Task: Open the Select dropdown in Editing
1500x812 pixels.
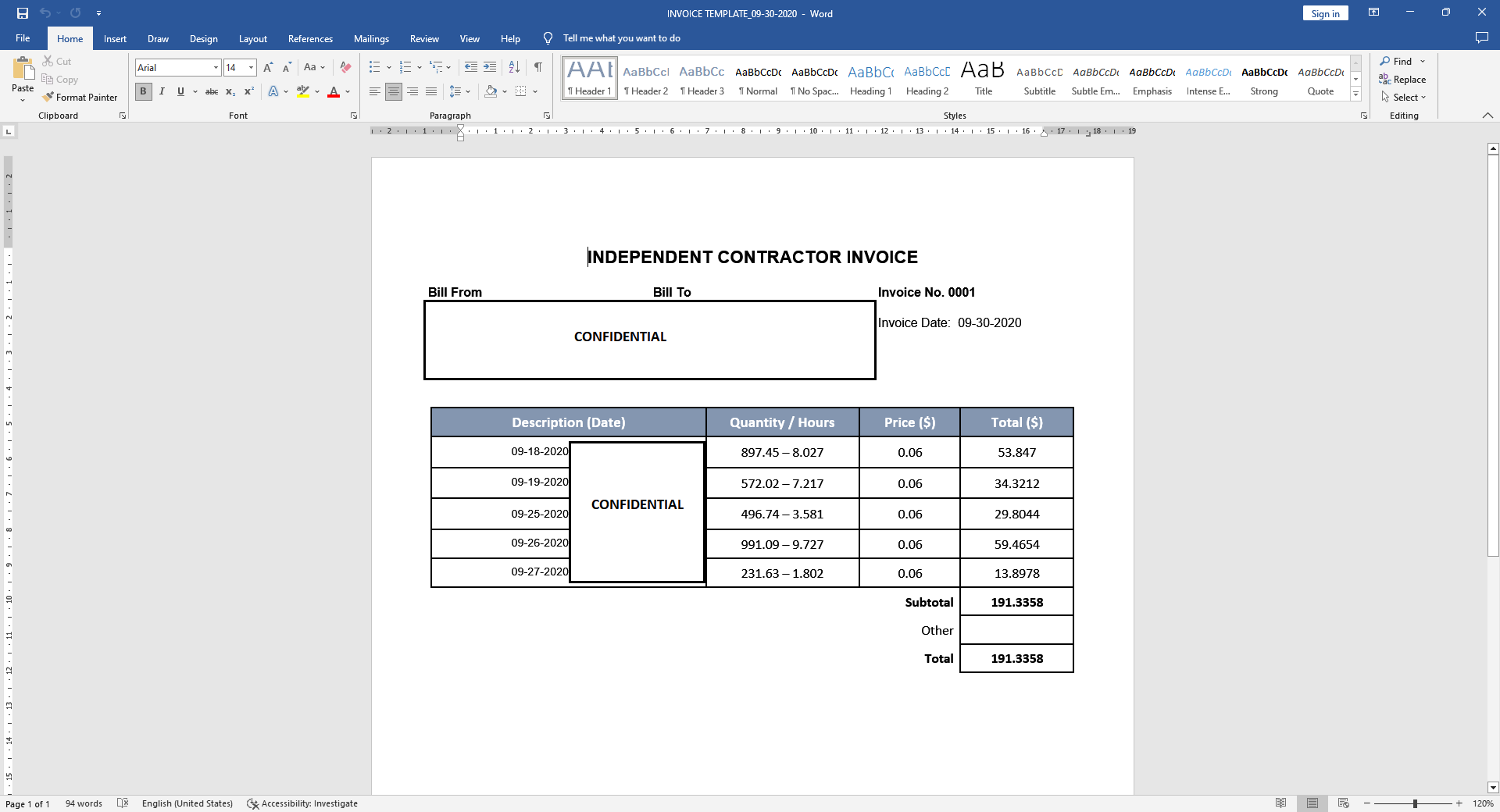Action: point(1405,98)
